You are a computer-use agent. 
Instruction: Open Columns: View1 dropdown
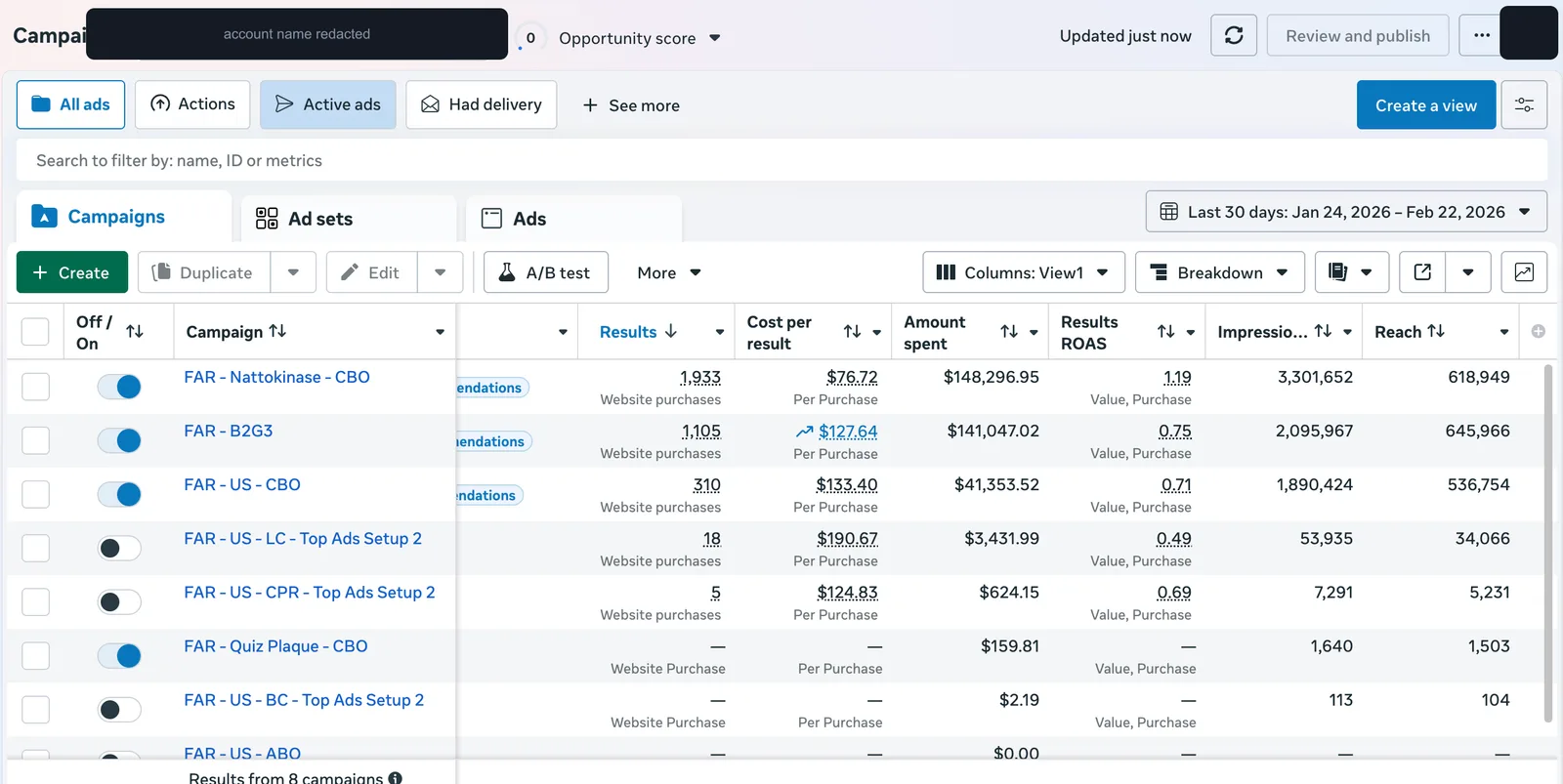[1023, 272]
